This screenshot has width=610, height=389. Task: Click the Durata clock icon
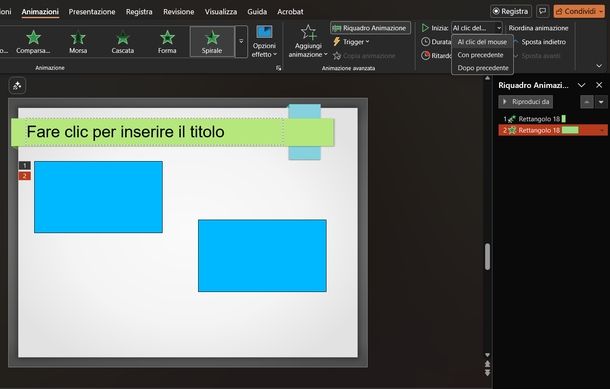pos(426,42)
